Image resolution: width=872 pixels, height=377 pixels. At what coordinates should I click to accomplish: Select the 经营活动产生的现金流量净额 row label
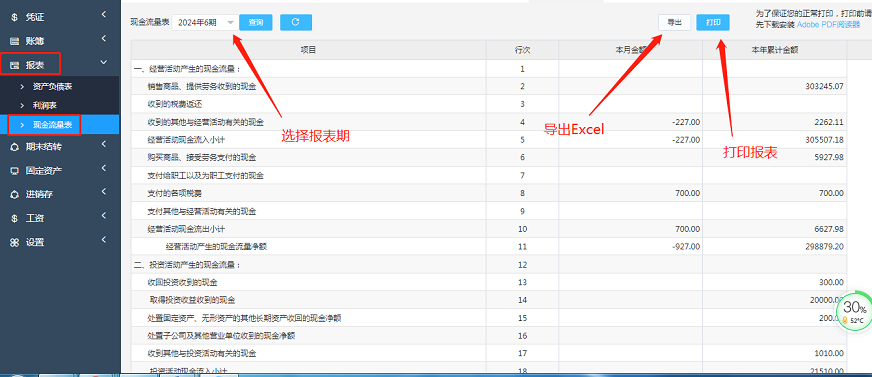click(216, 246)
